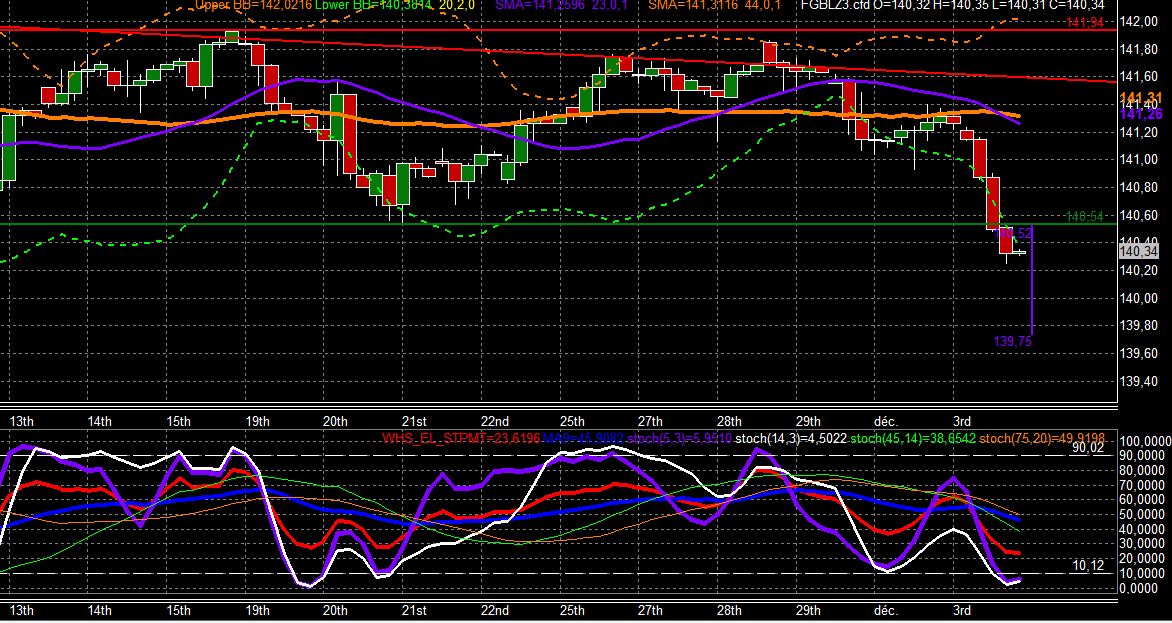Viewport: 1172px width, 623px height.
Task: Click '140,00' on the price axis
Action: 1138,299
